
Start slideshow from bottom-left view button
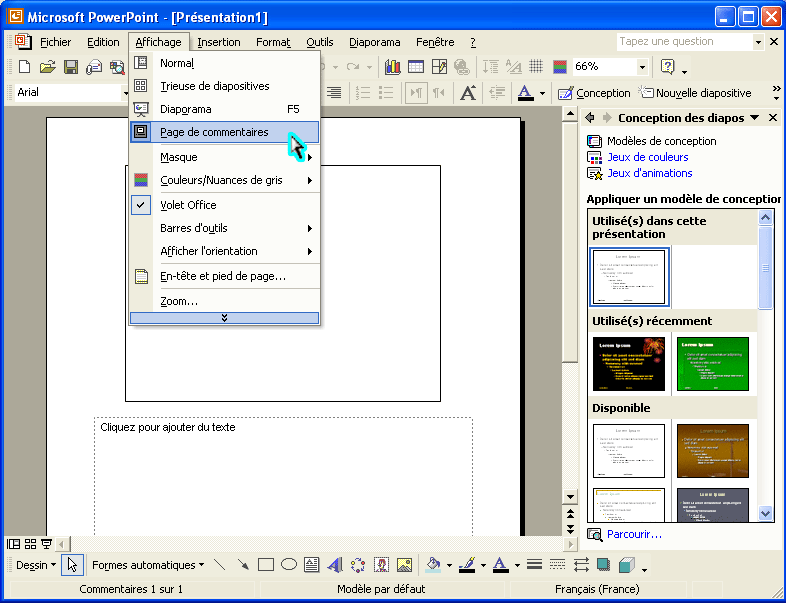click(x=47, y=544)
